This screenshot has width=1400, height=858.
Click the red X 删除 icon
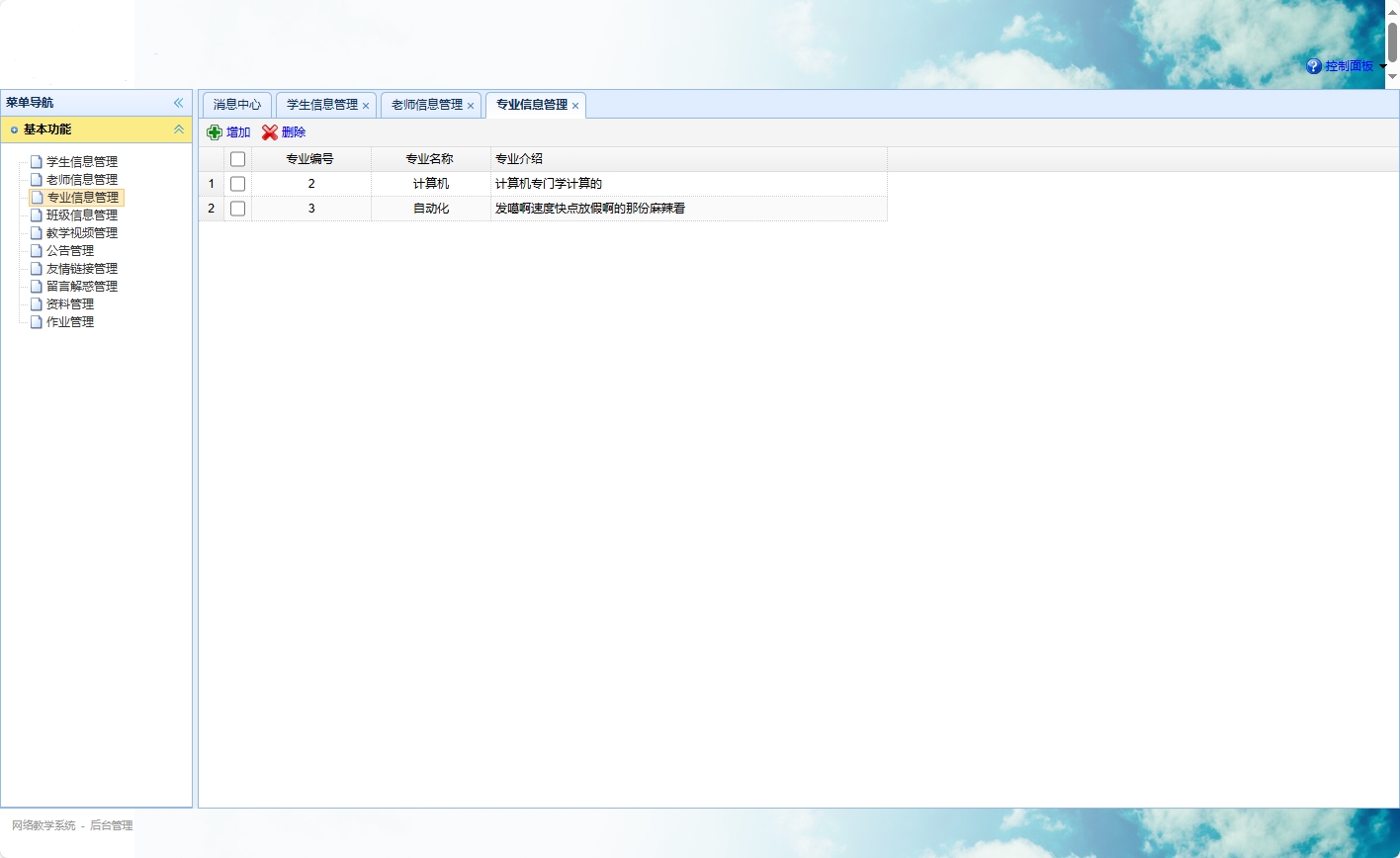pyautogui.click(x=270, y=132)
